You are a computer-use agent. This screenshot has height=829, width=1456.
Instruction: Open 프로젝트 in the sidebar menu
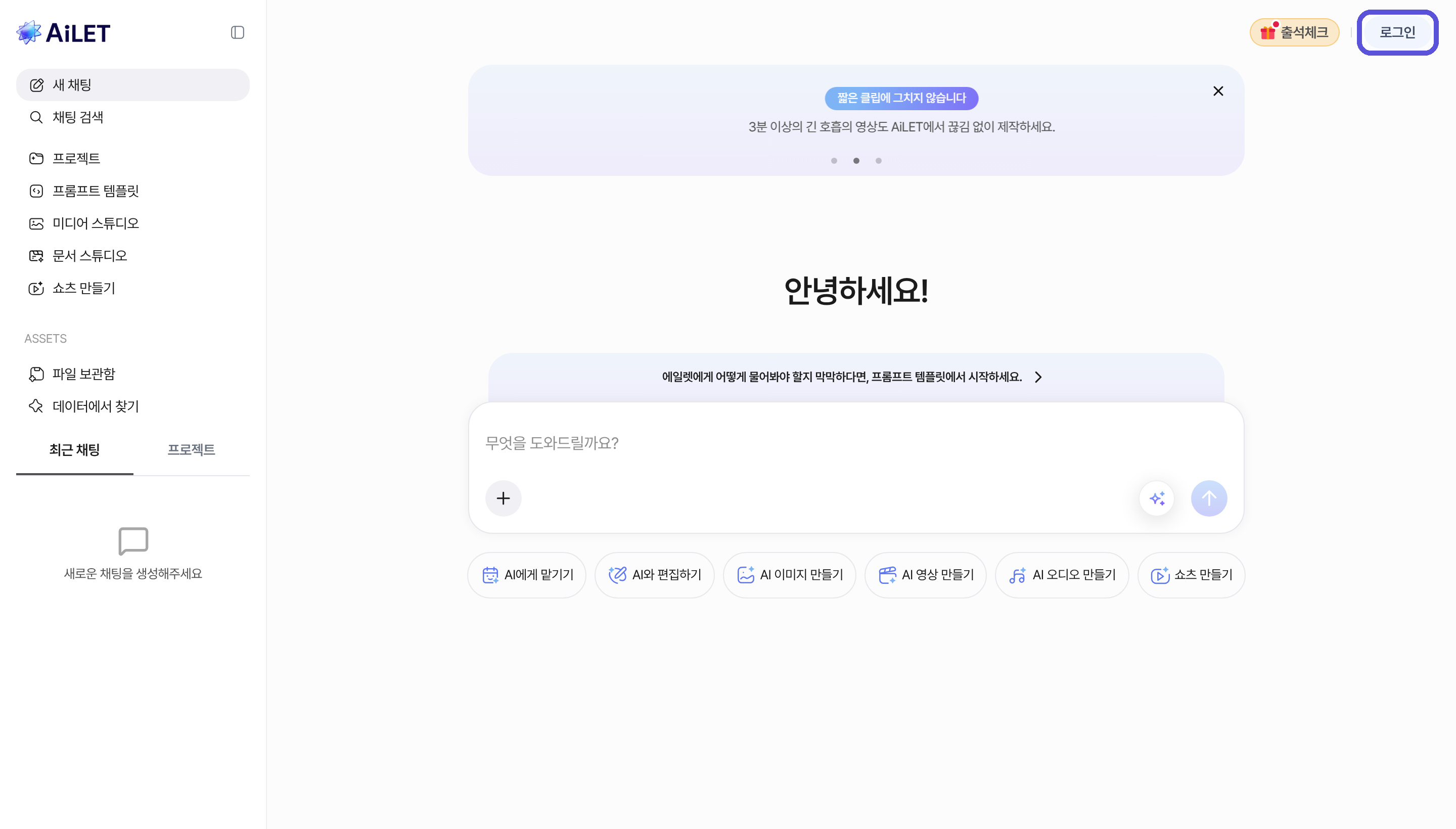click(132, 158)
